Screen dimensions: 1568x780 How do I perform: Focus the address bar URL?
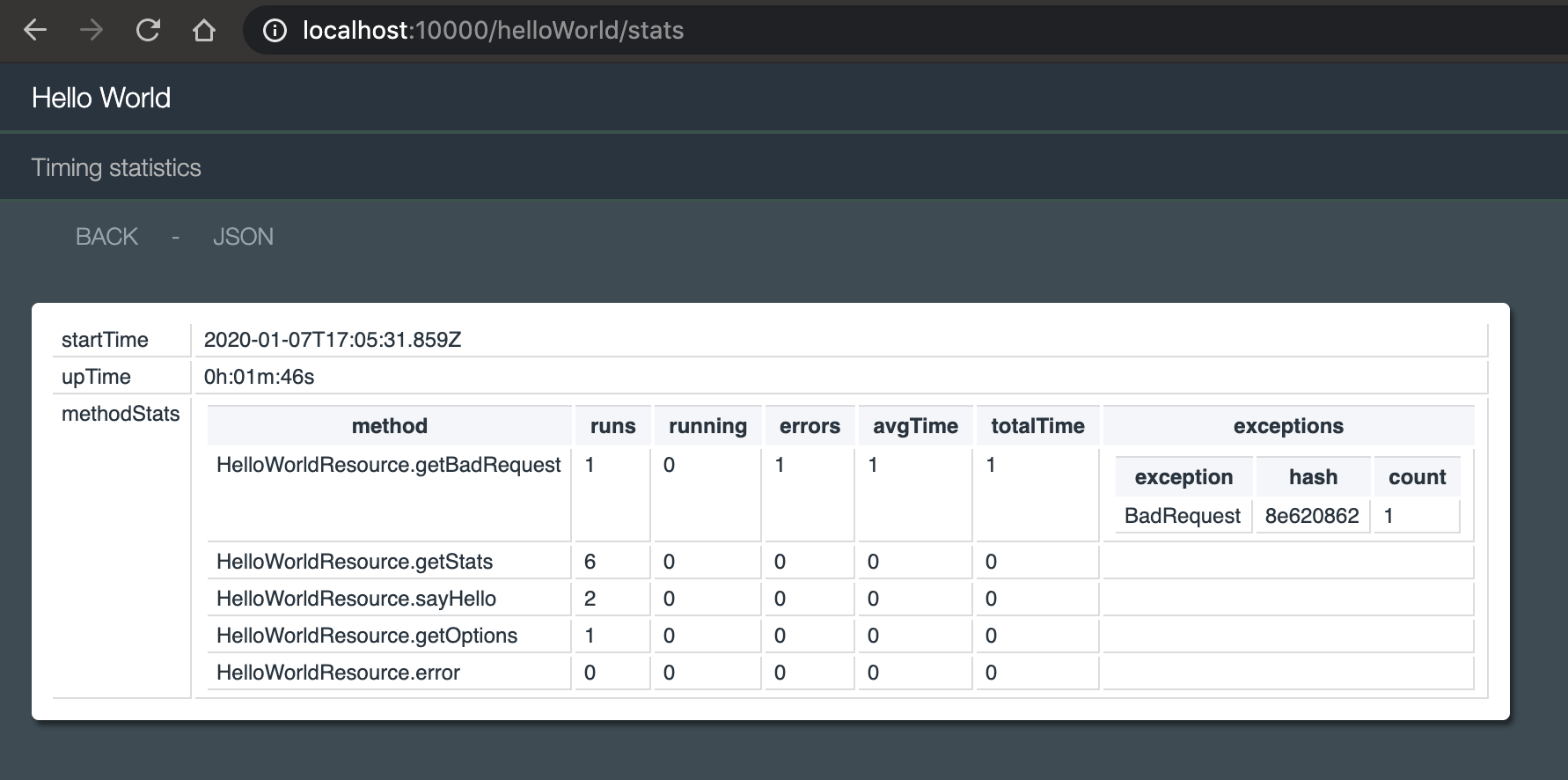[493, 31]
